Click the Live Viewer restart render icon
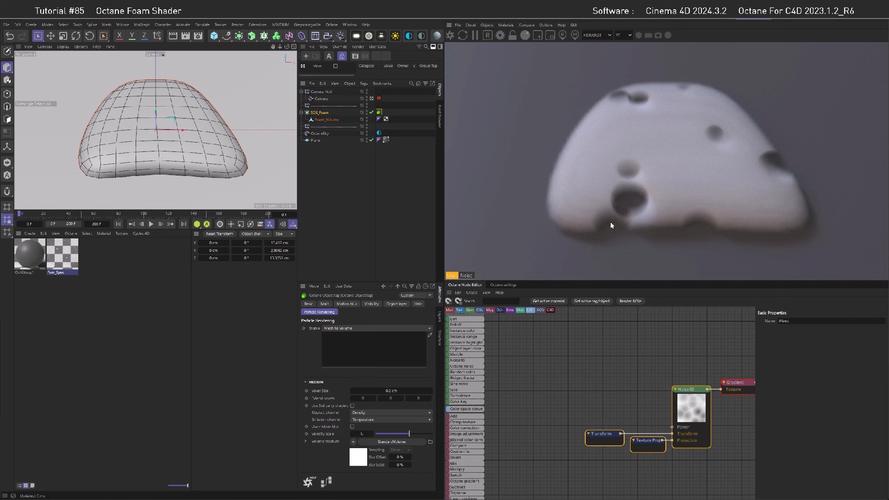Screen dimensions: 889x500 coord(463,35)
